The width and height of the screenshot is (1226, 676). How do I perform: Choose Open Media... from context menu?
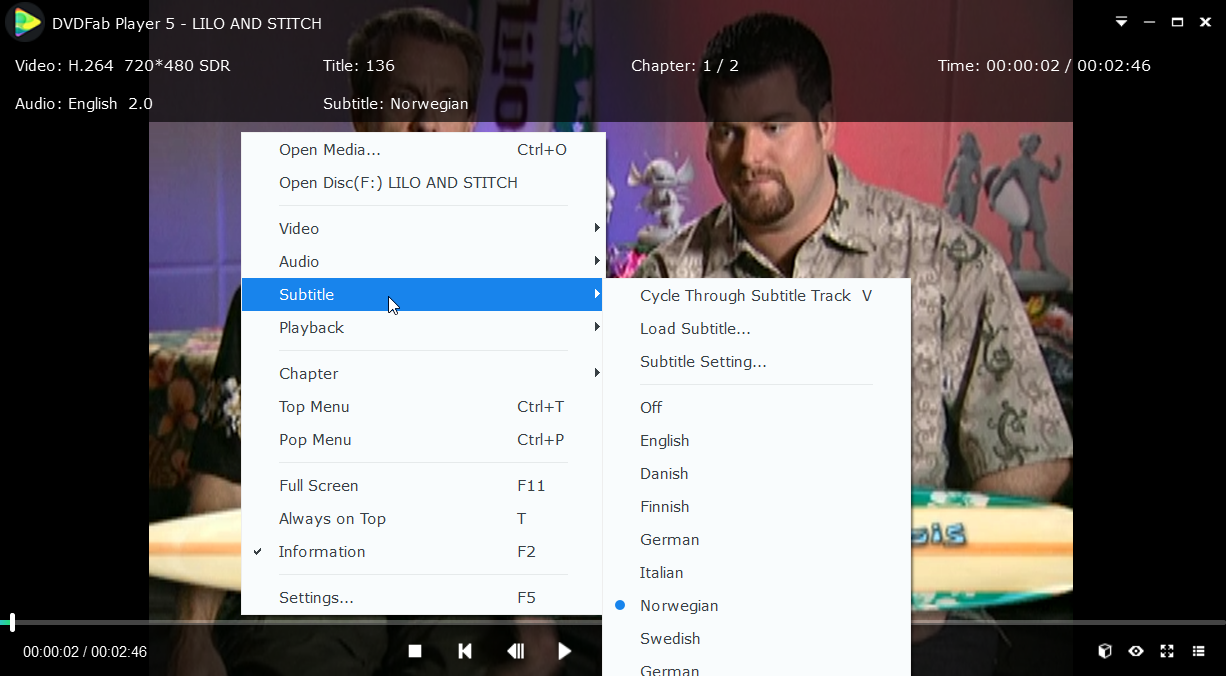tap(424, 150)
